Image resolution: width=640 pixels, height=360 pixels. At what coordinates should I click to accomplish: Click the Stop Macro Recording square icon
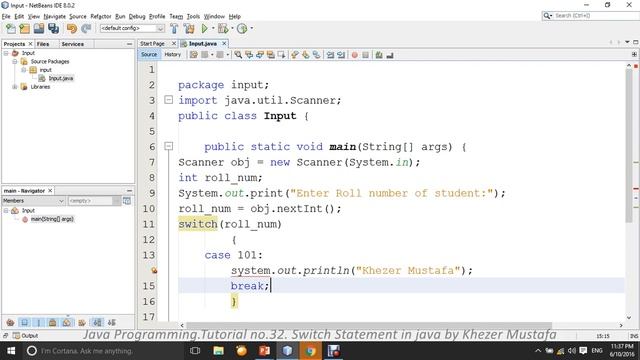coord(365,55)
